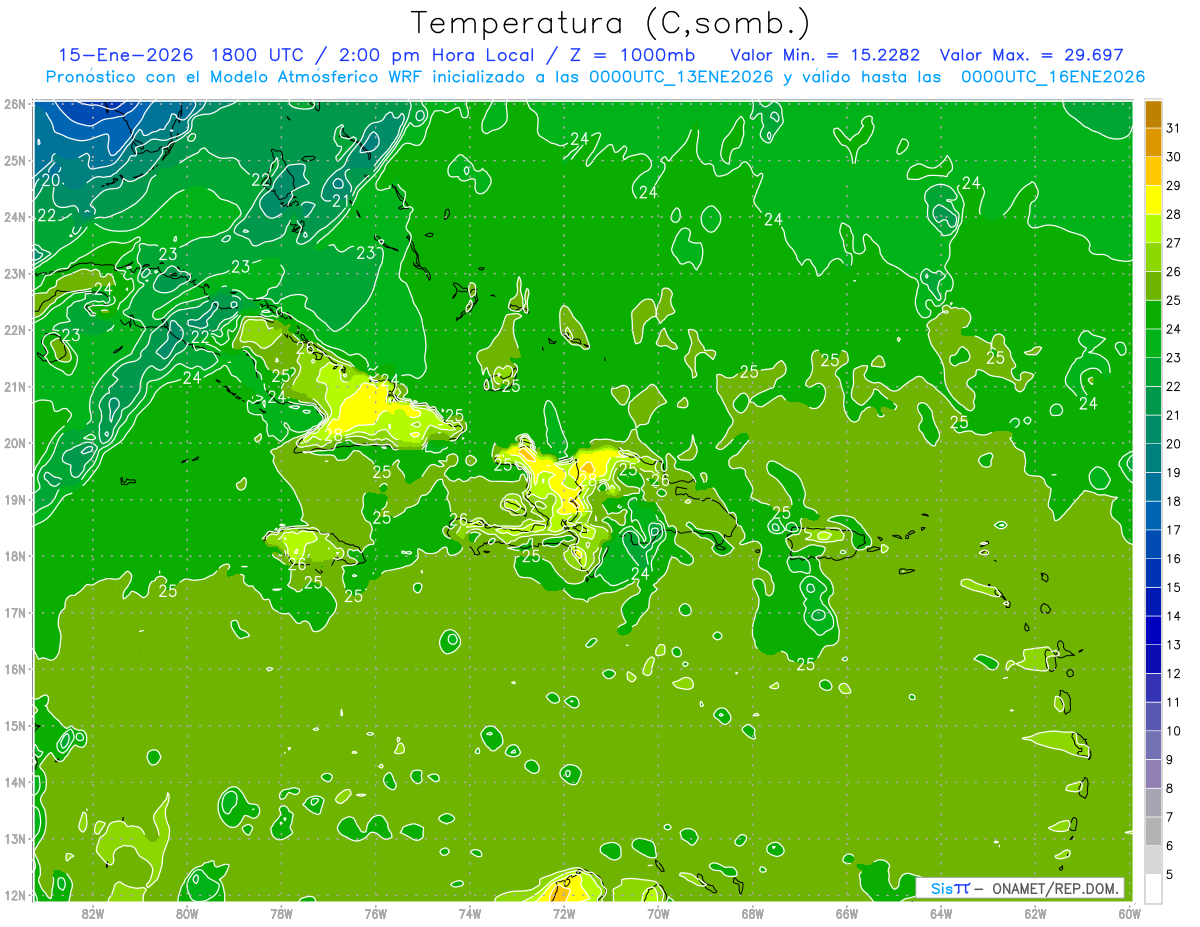Image resolution: width=1200 pixels, height=927 pixels.
Task: Click the color scale label "12"
Action: [x=1173, y=673]
